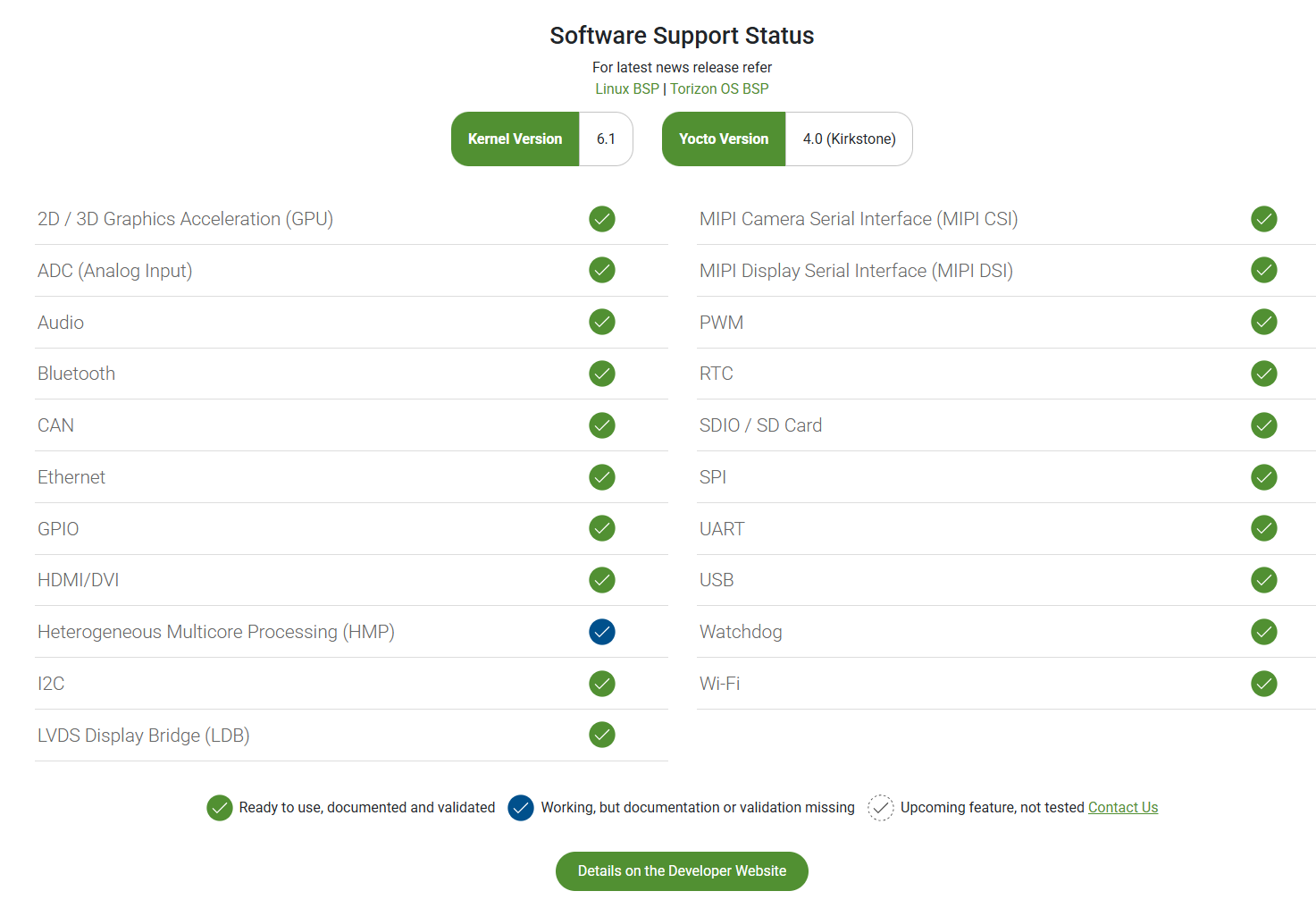Click the ADC (Analog Input) status checkmark
The height and width of the screenshot is (908, 1316).
[x=602, y=270]
